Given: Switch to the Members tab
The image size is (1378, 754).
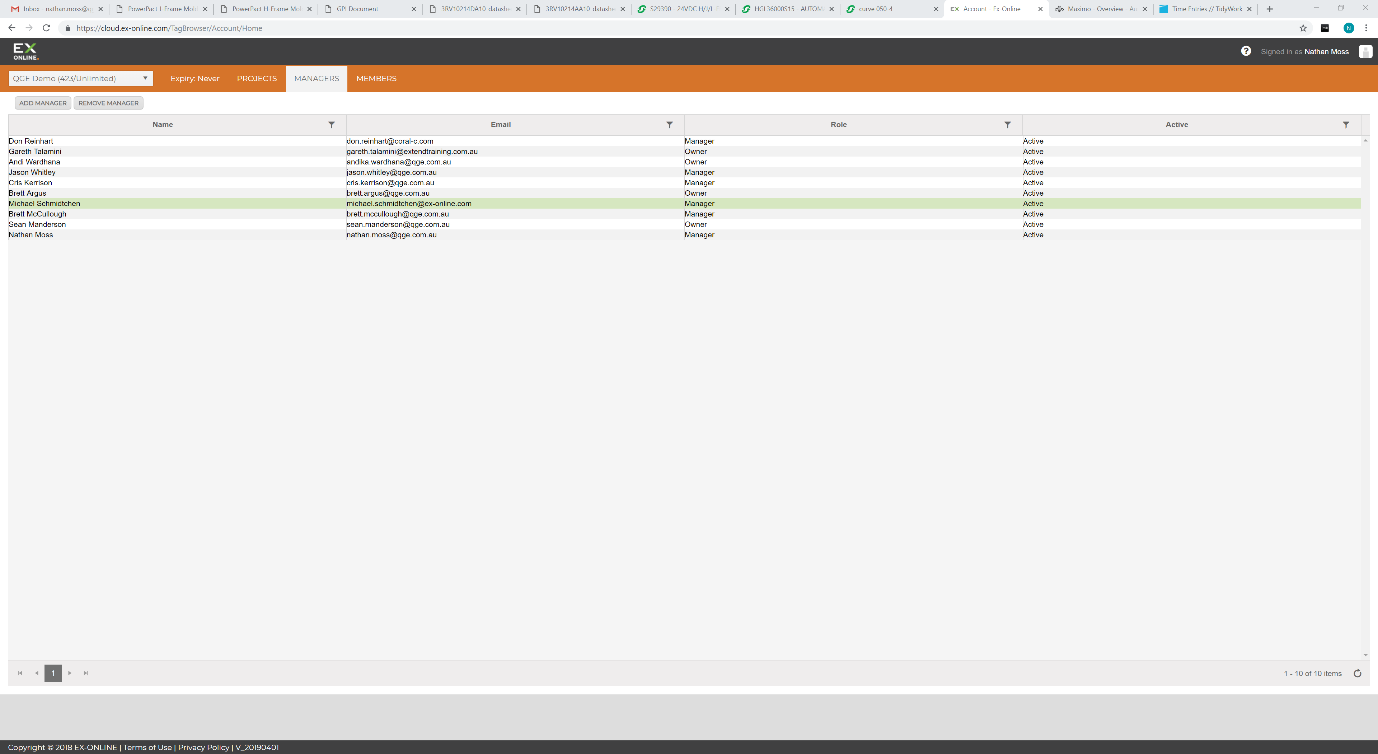Looking at the screenshot, I should point(376,79).
